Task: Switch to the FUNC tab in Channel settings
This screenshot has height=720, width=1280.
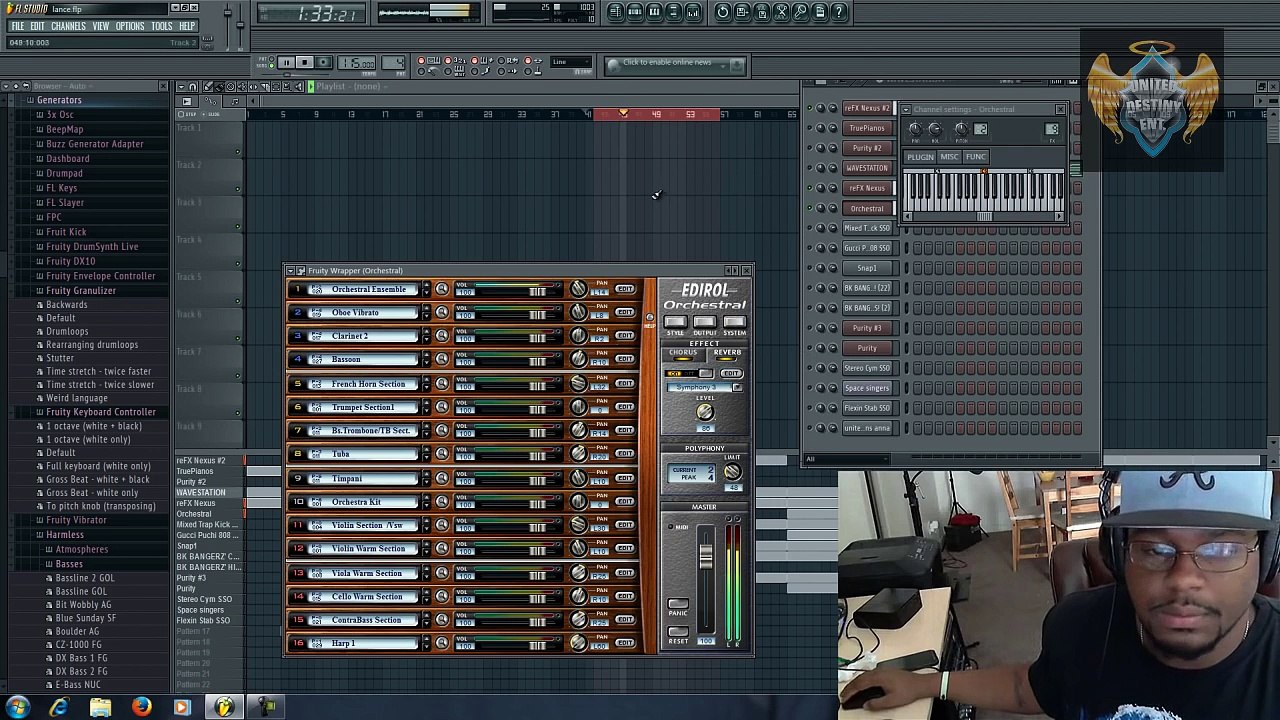Action: coord(976,157)
